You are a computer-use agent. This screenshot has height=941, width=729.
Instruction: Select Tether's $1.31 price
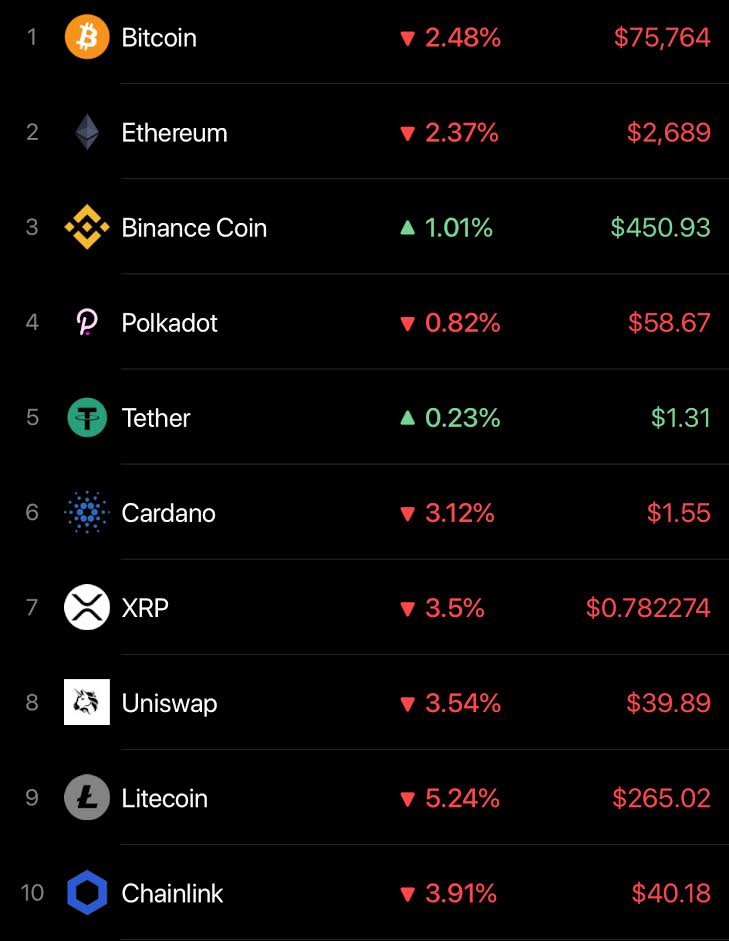680,418
